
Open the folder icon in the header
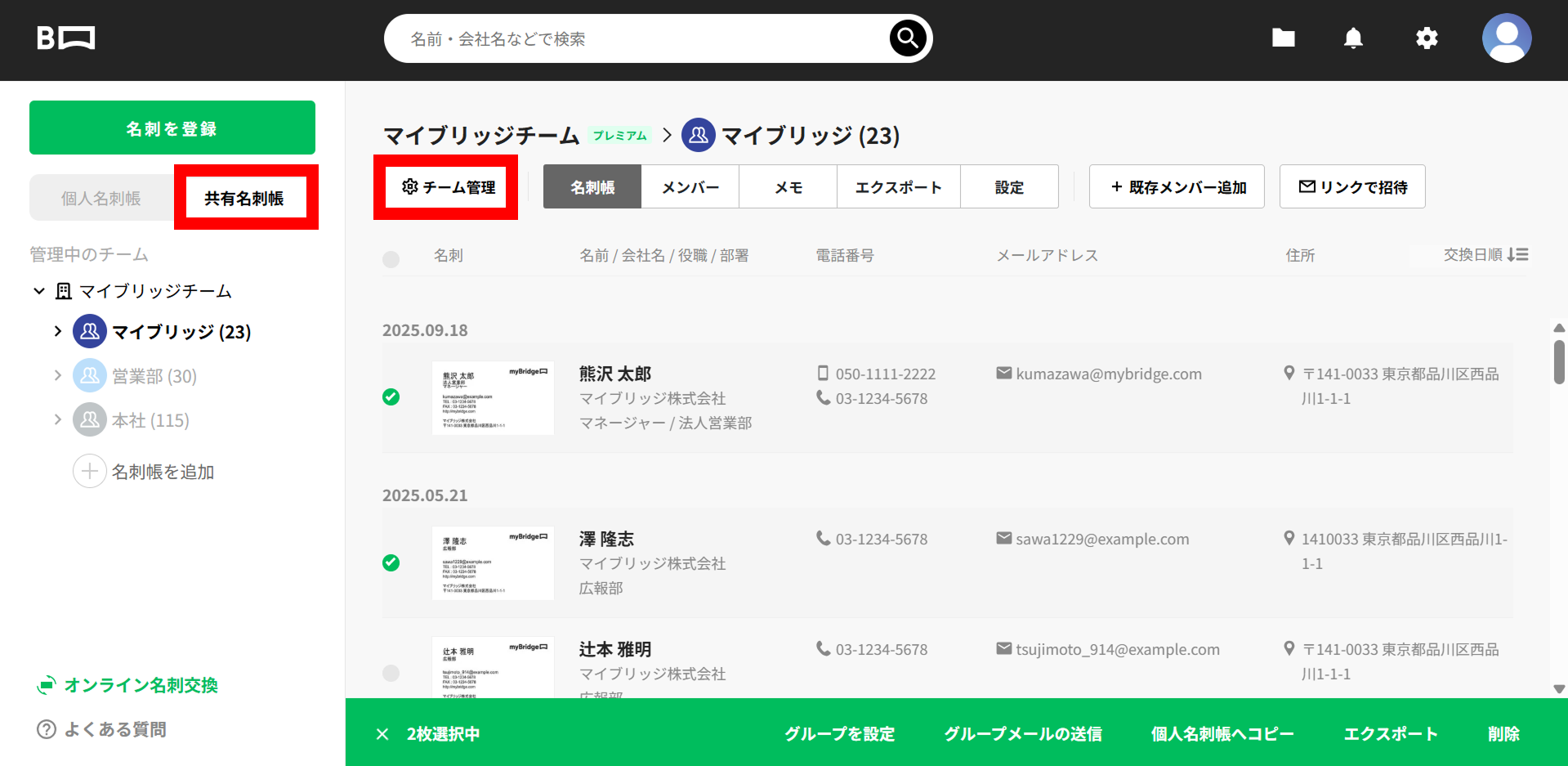(x=1283, y=38)
